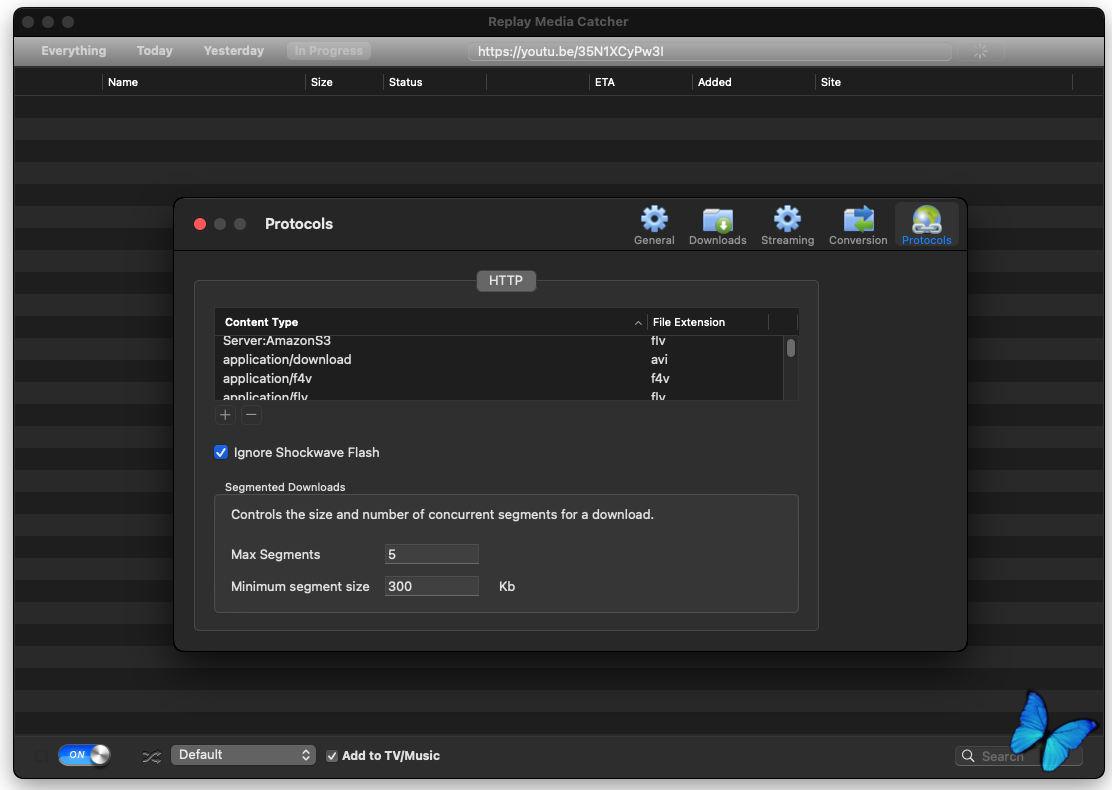The image size is (1112, 790).
Task: Show the Everything filter list
Action: tap(73, 51)
